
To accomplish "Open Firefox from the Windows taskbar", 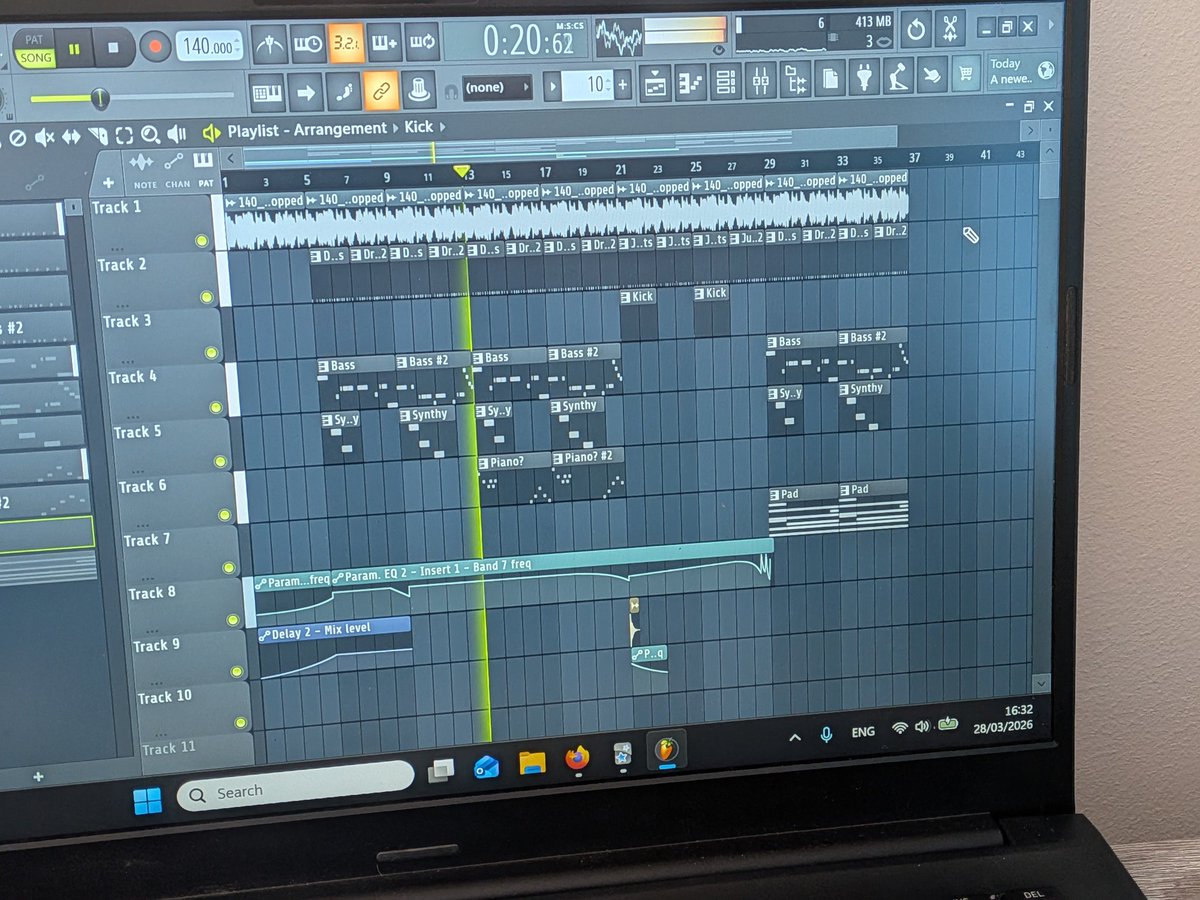I will 577,759.
